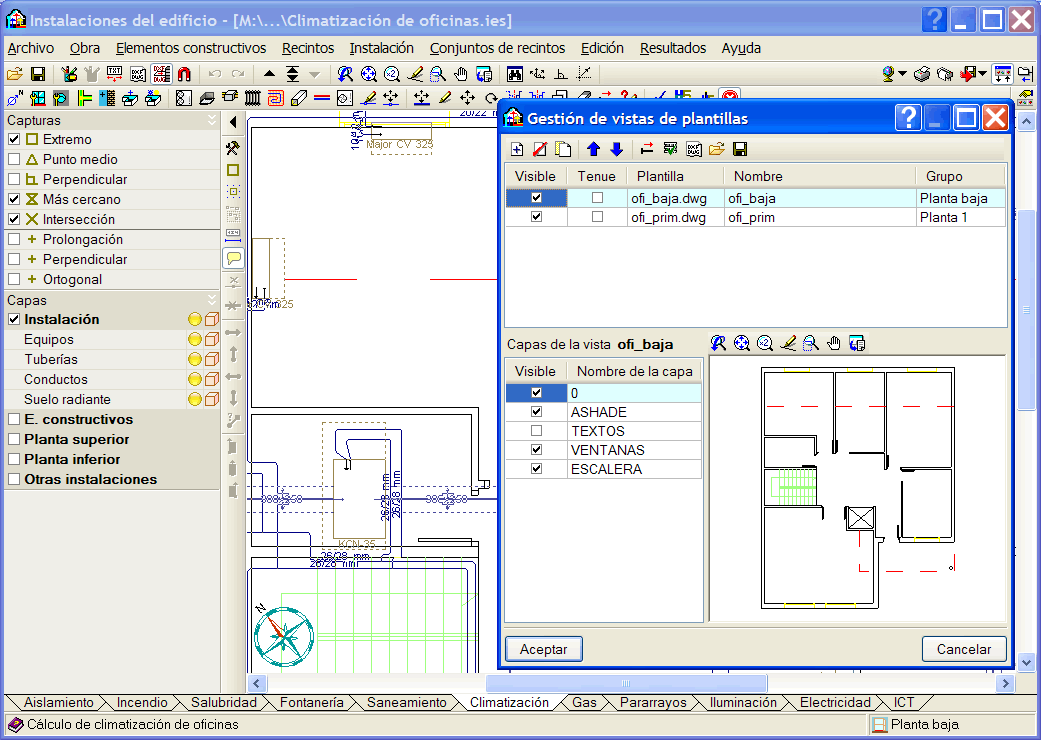Show the TEXTOS layer in ofi_baja view
The image size is (1041, 740).
[536, 431]
